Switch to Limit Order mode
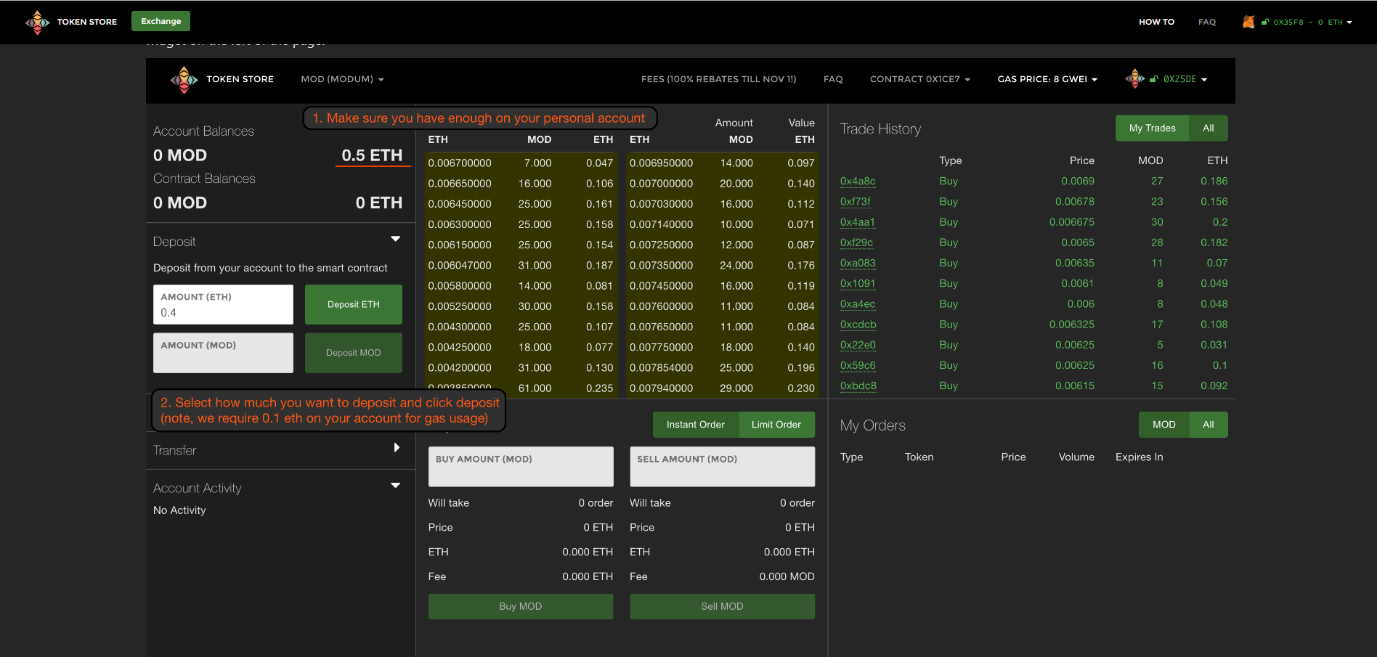The height and width of the screenshot is (657, 1377). pos(777,424)
